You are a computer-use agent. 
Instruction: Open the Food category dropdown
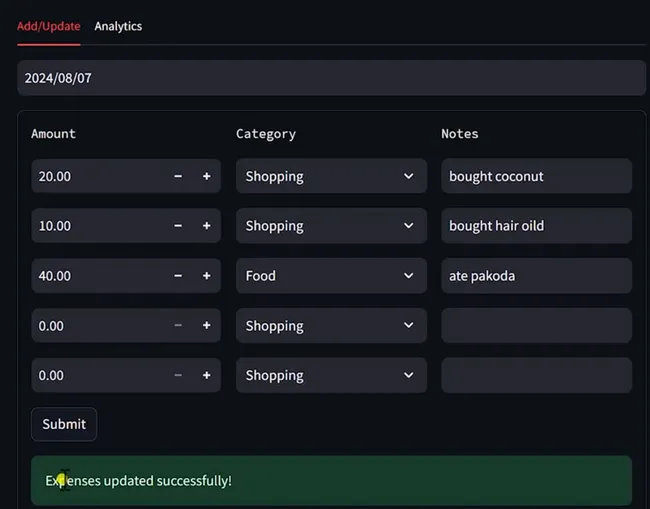[x=331, y=276]
